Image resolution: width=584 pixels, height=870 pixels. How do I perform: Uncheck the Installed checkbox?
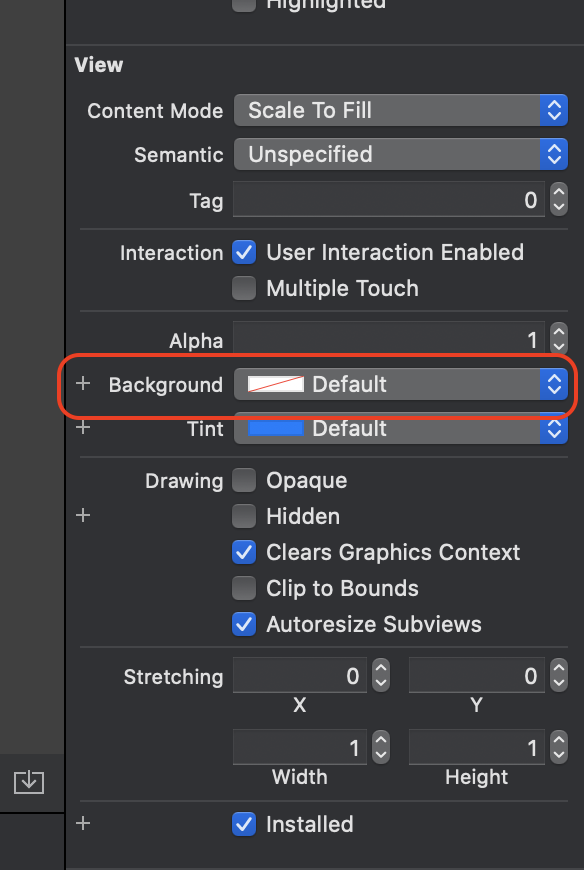(x=244, y=824)
